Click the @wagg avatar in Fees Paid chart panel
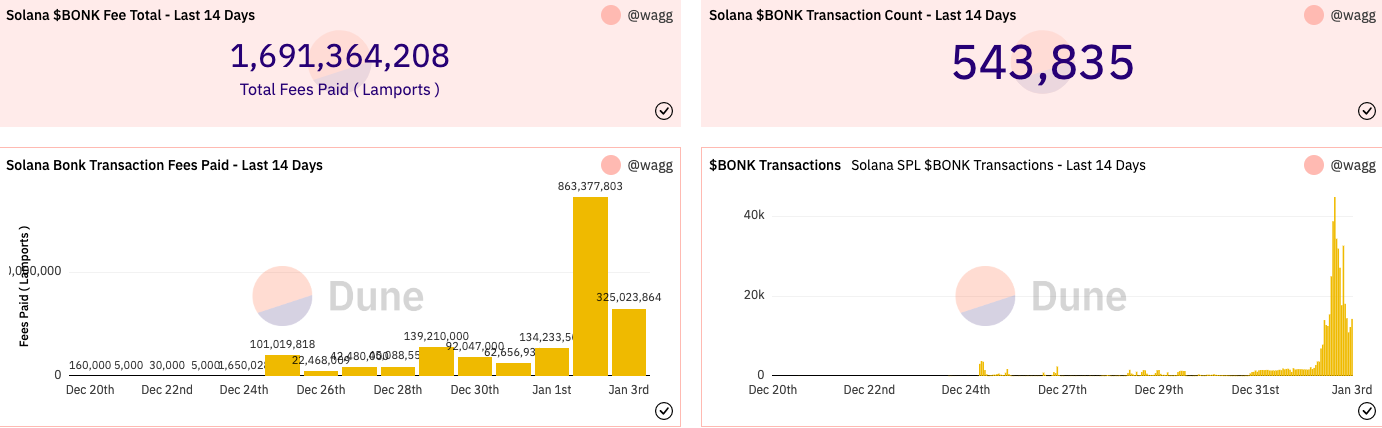The image size is (1382, 428). pyautogui.click(x=611, y=165)
